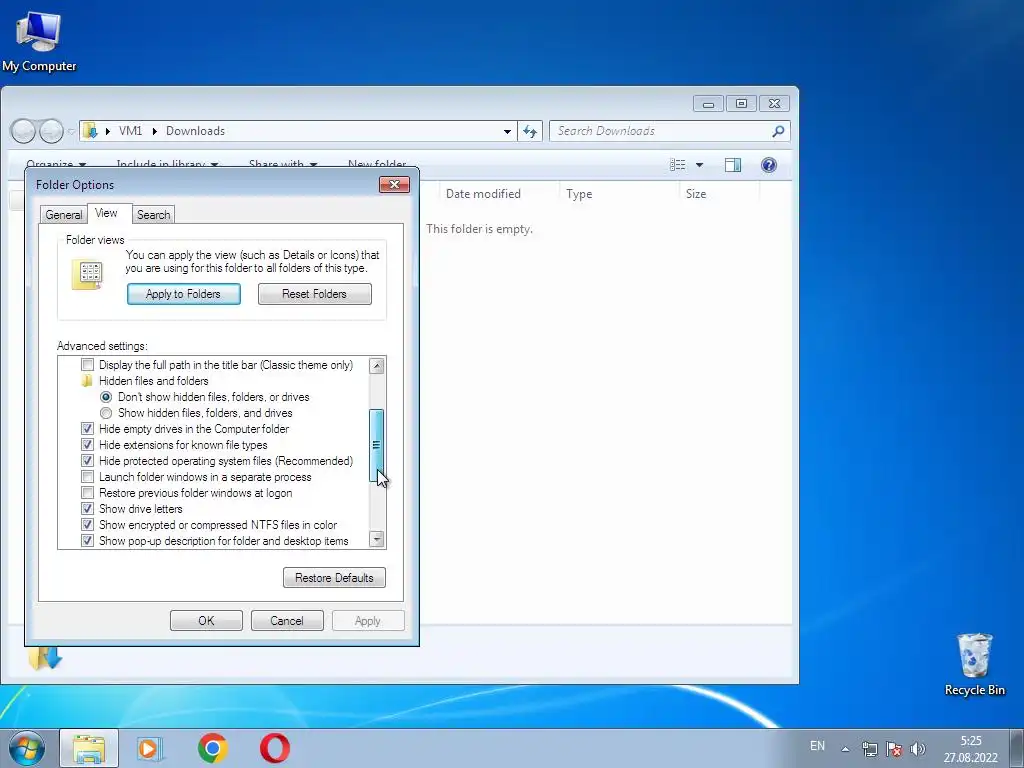Viewport: 1024px width, 768px height.
Task: Click scrollbar down arrow in Advanced settings
Action: 377,539
